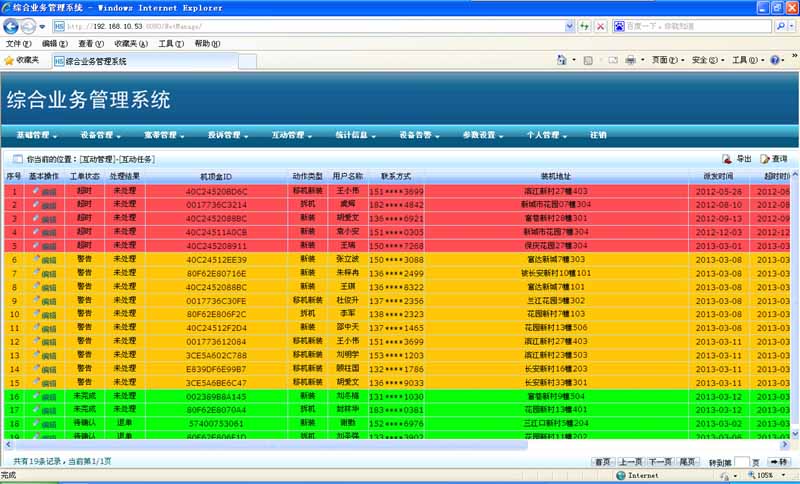Click the 收藏夹 favorites star icon

(x=9, y=61)
